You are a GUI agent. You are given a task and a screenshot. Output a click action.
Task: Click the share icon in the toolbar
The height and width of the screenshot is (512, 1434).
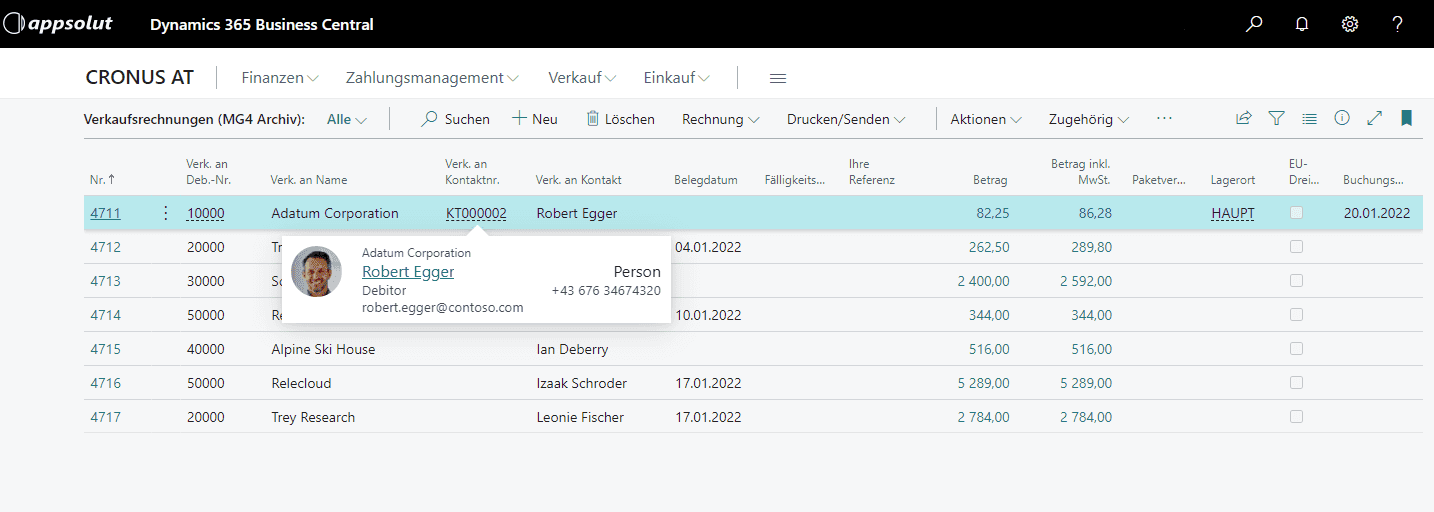(x=1244, y=118)
